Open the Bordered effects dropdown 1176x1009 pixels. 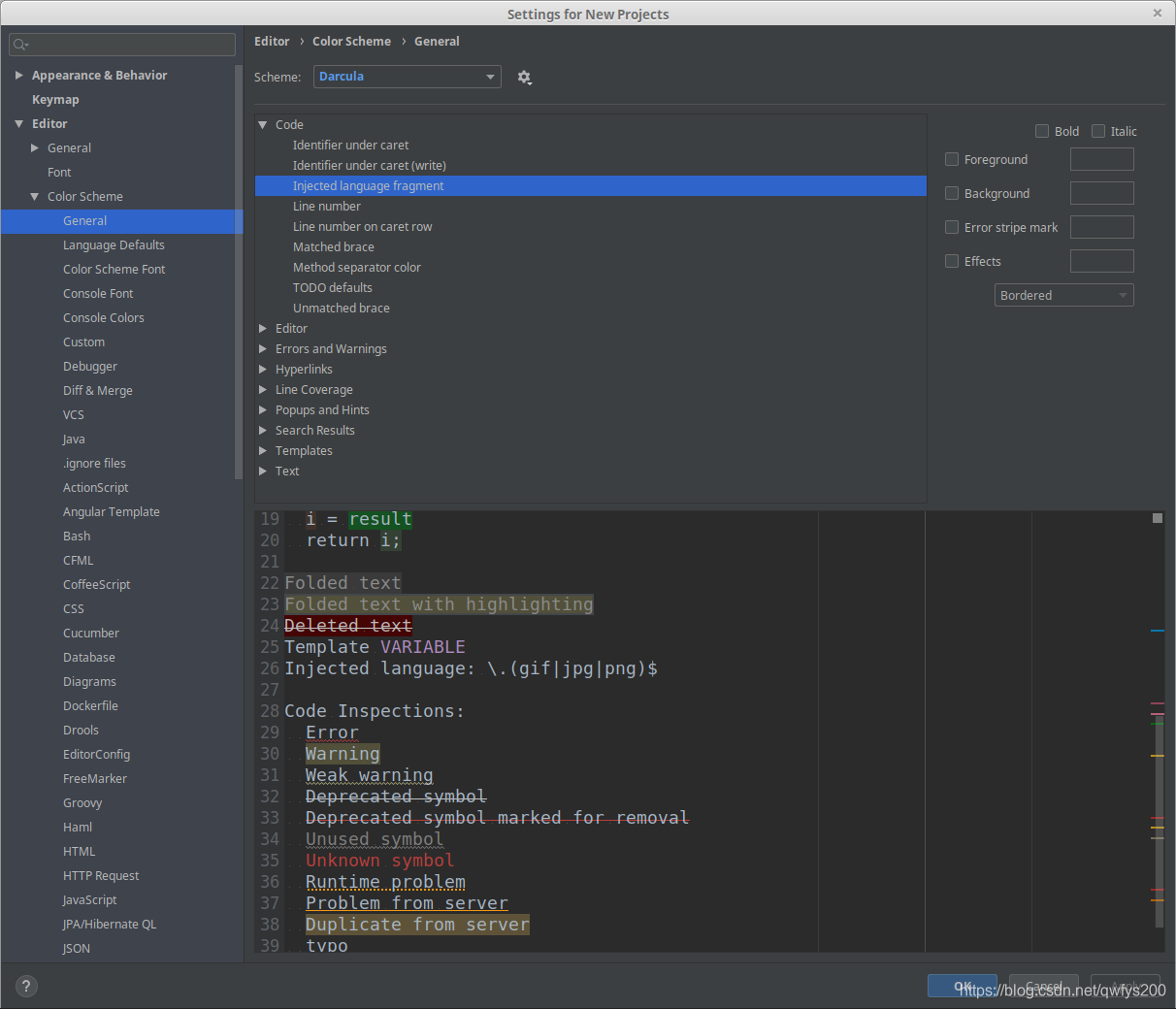(1064, 295)
